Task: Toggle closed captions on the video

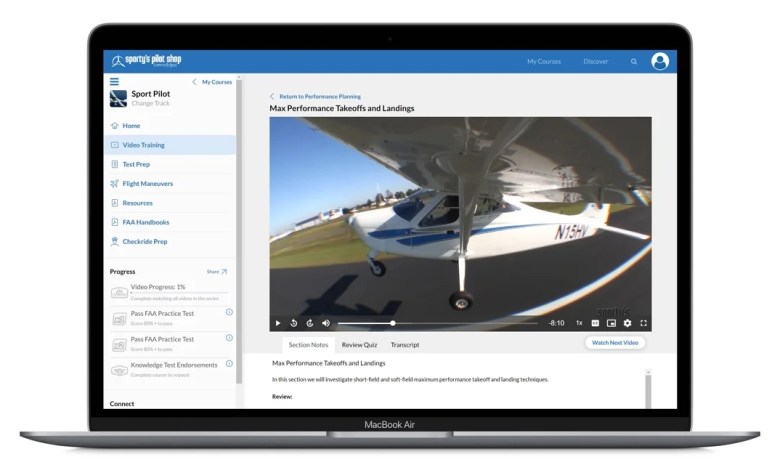Action: pos(595,323)
